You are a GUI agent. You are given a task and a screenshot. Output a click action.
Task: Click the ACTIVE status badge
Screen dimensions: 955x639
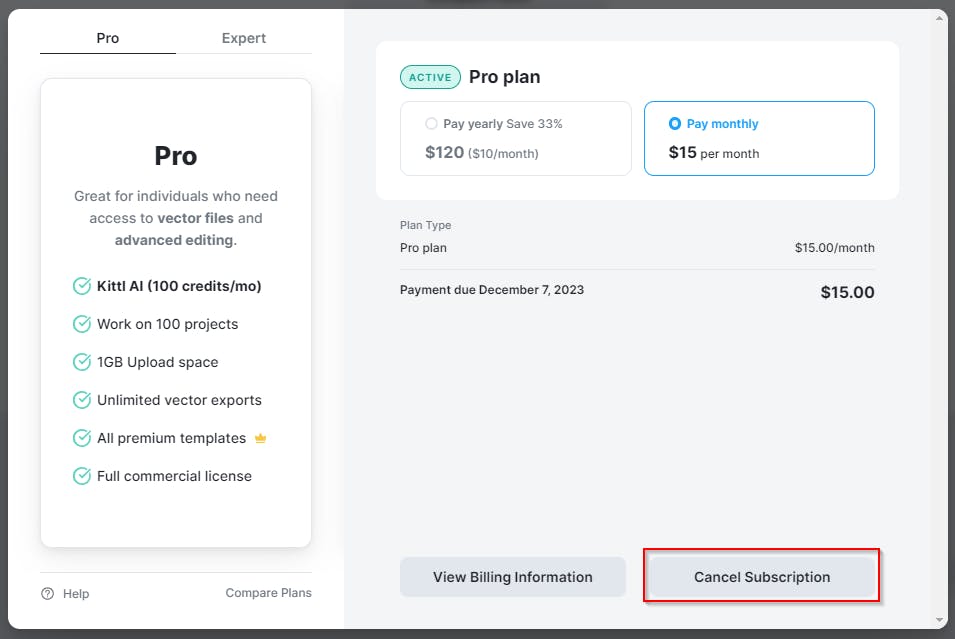click(430, 77)
